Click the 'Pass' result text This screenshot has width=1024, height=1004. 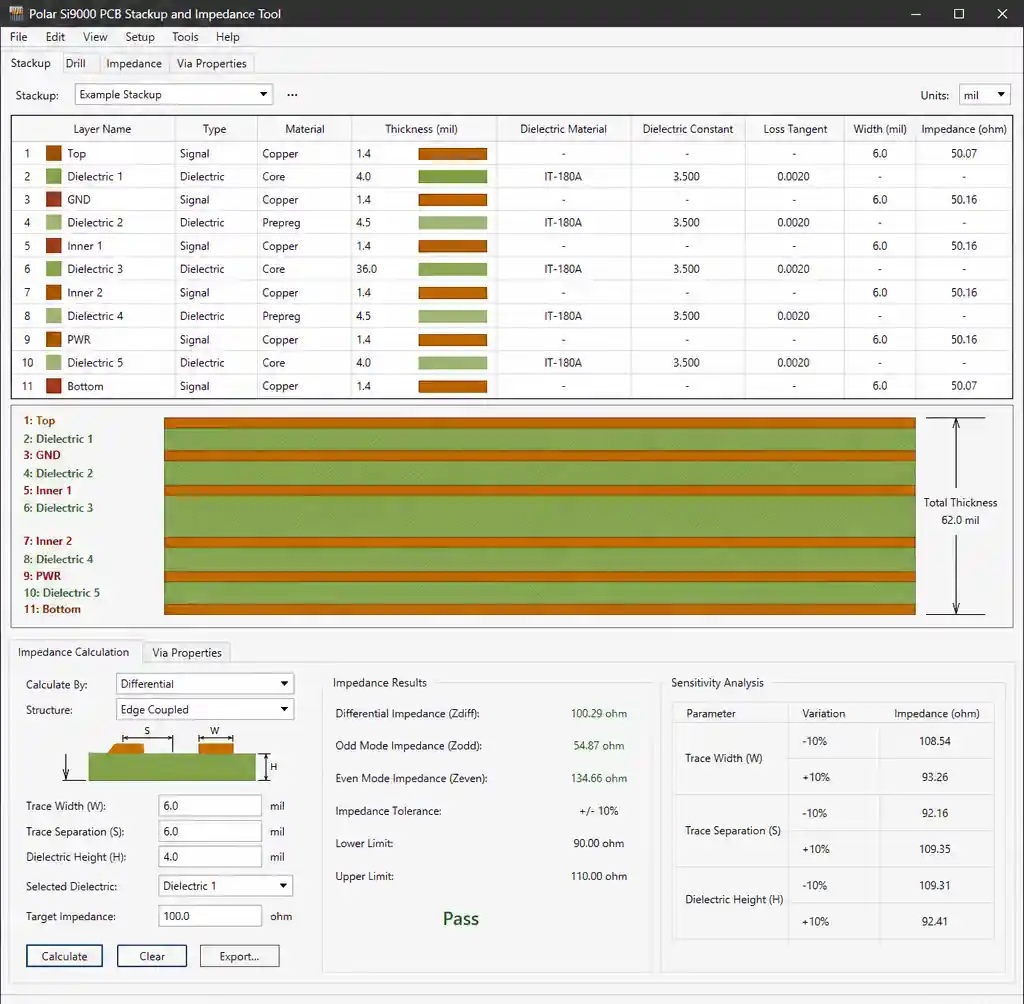461,918
